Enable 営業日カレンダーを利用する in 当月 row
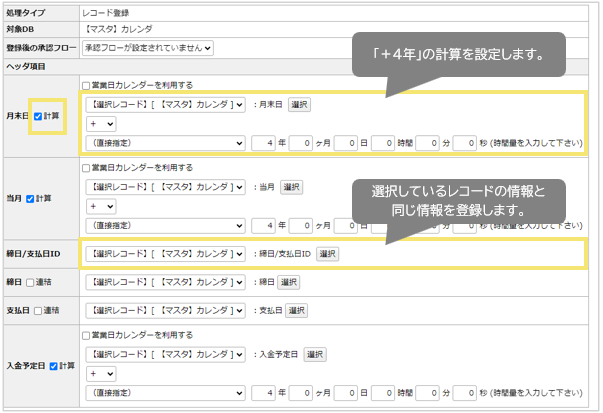This screenshot has height=413, width=603. 87,167
